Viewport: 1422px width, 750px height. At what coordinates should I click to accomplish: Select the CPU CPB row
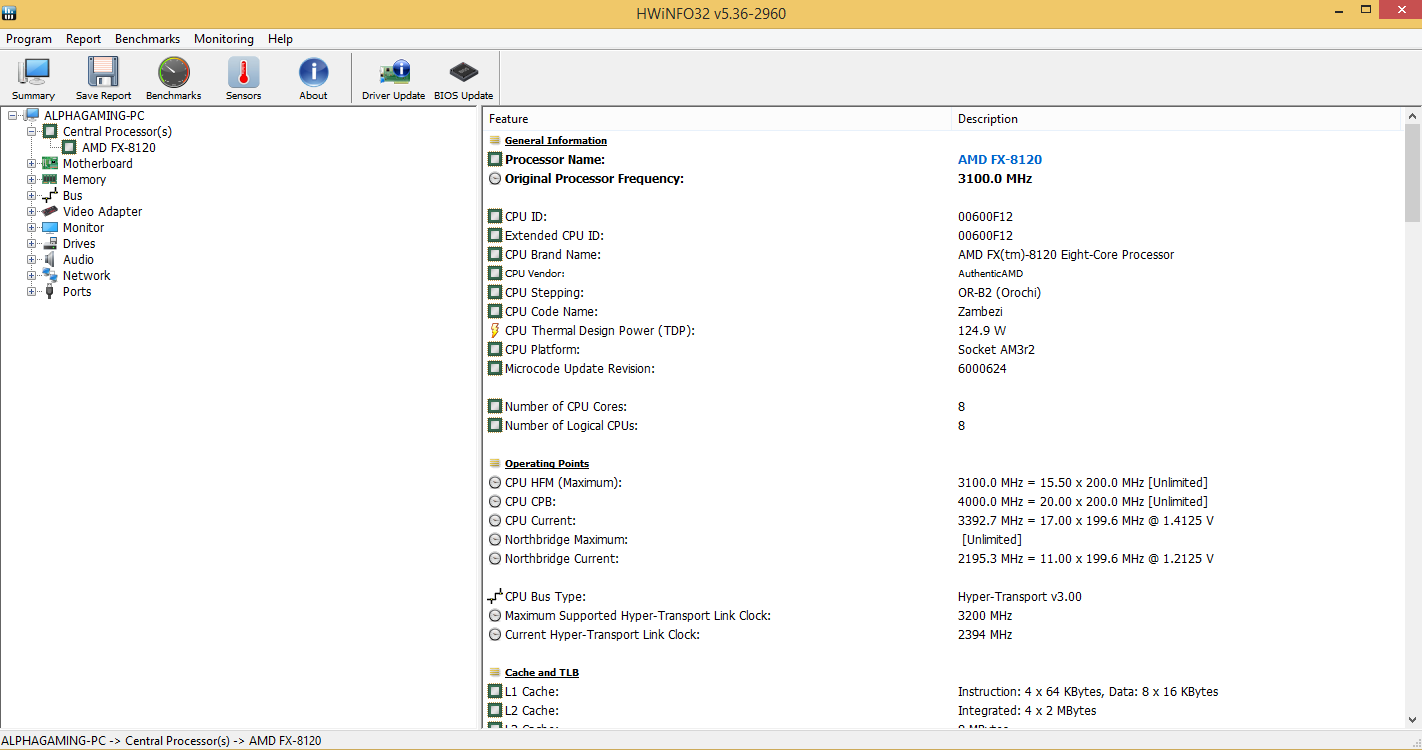pos(943,501)
